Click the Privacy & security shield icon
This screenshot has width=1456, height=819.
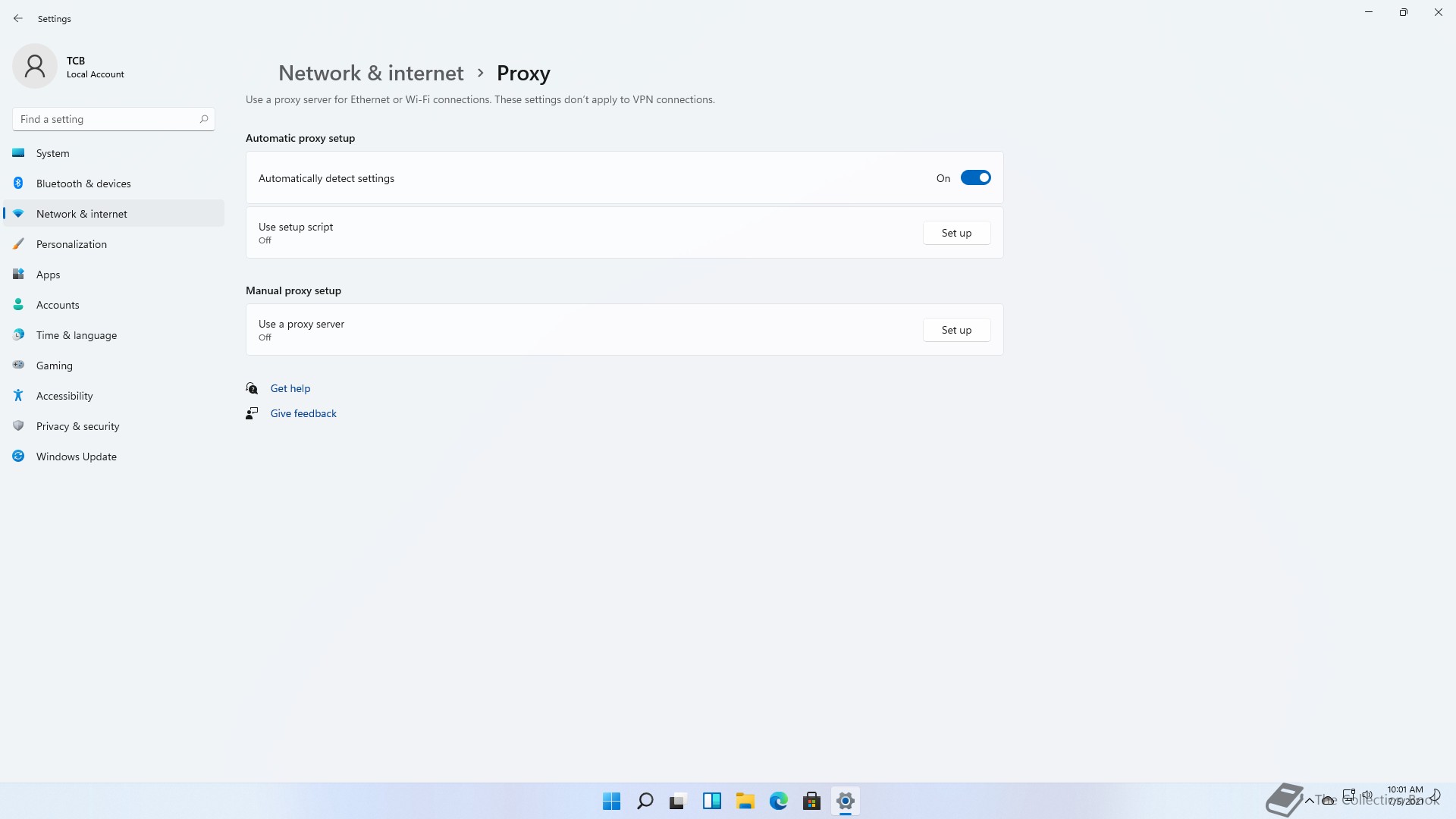coord(18,426)
